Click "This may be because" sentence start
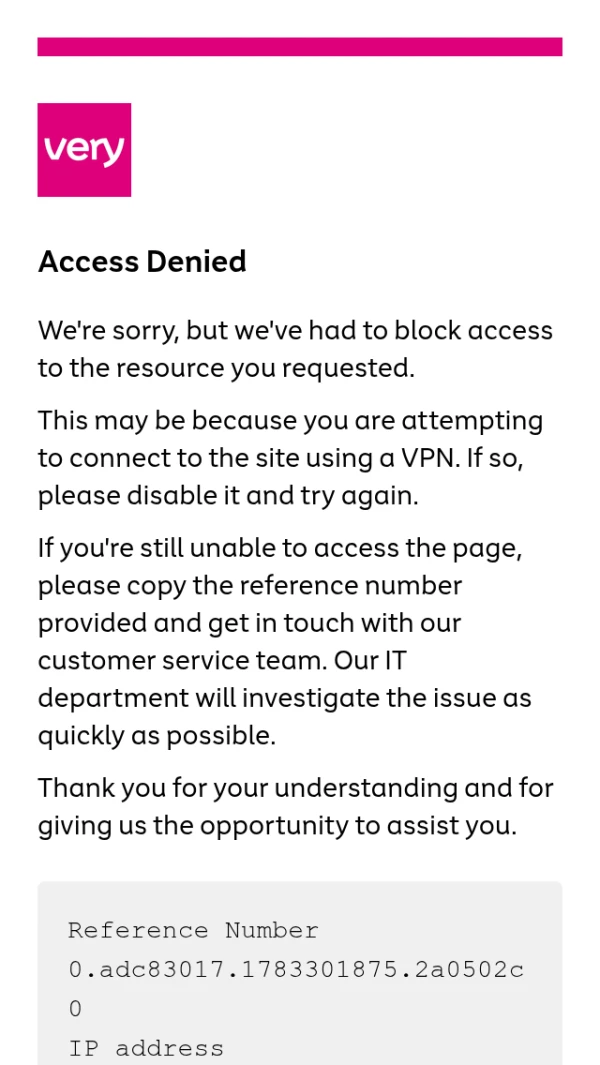 168,421
